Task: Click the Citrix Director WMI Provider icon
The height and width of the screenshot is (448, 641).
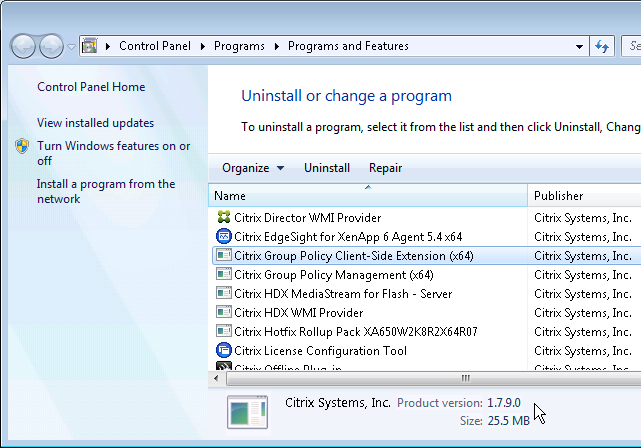Action: (x=224, y=217)
